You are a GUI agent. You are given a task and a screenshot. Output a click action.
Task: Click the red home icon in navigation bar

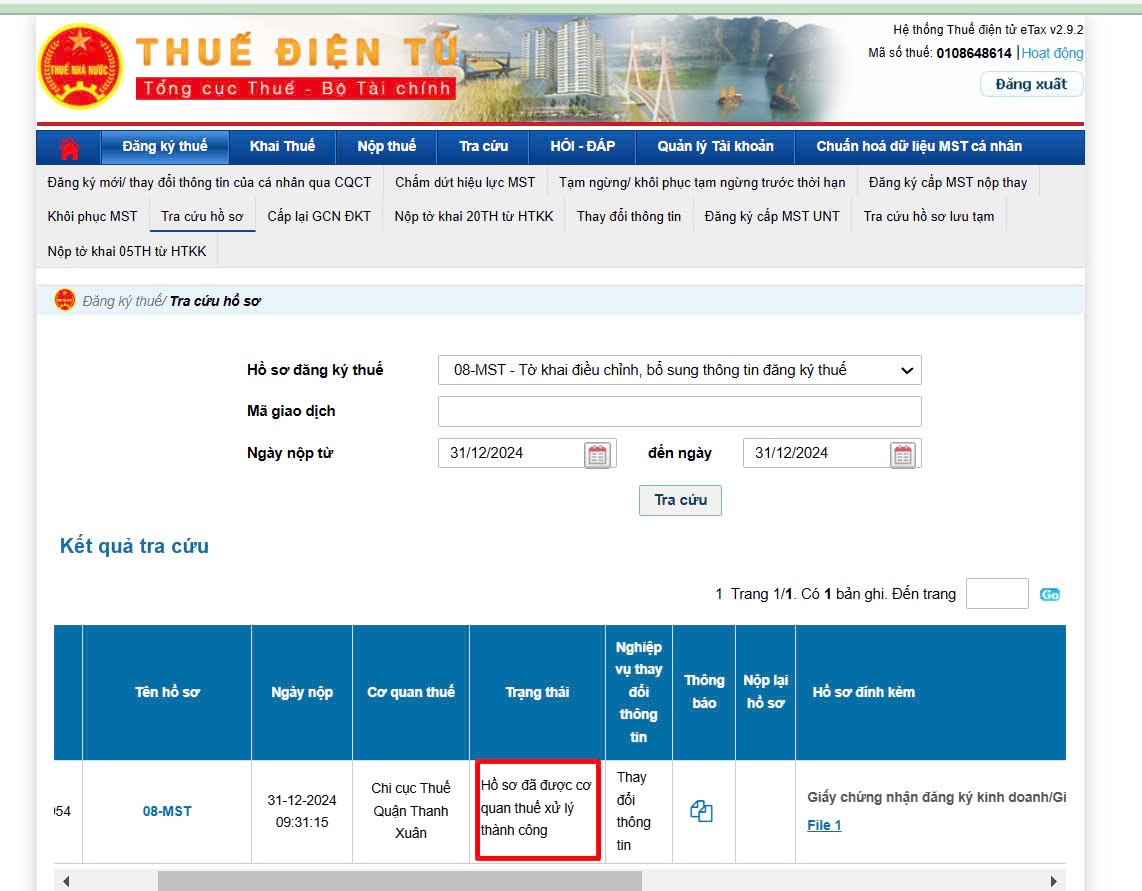pyautogui.click(x=69, y=148)
